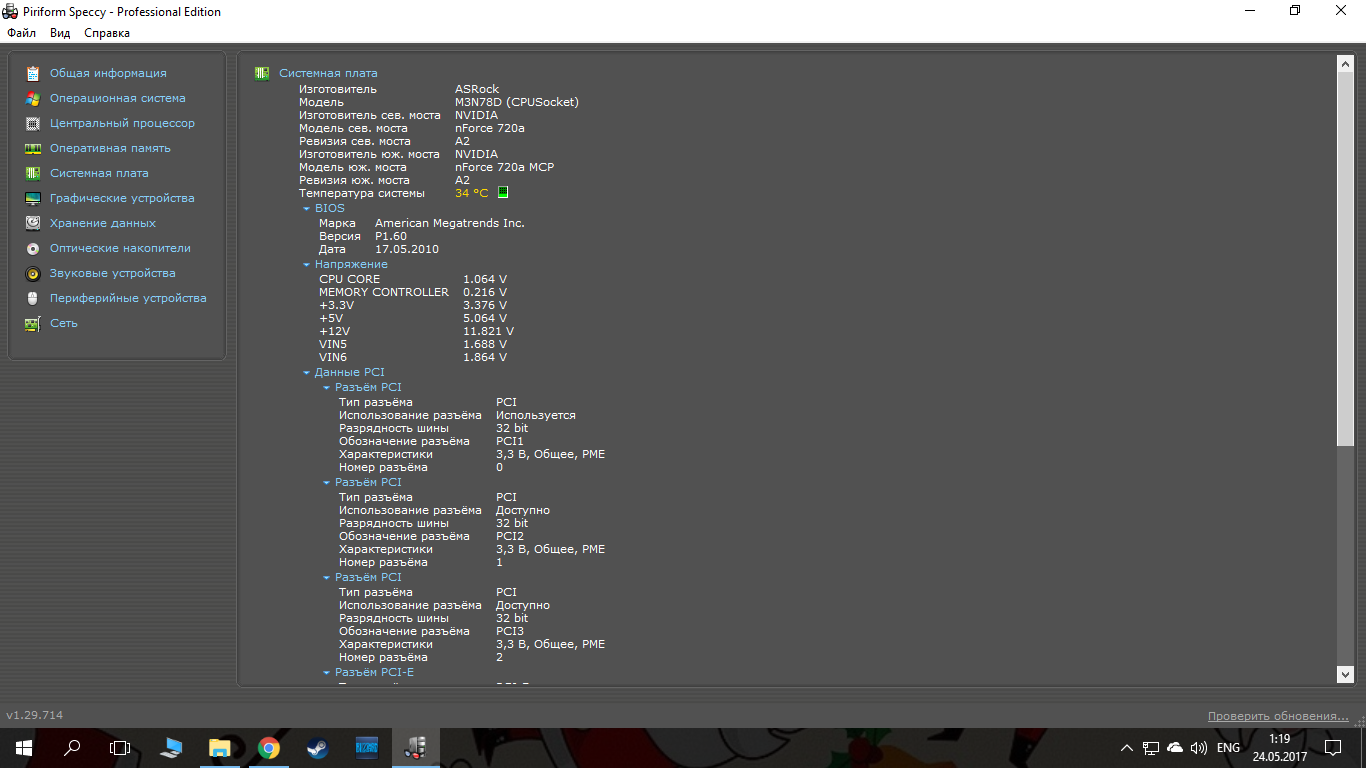The width and height of the screenshot is (1366, 768).
Task: Launch File Explorer from the taskbar
Action: pos(220,747)
